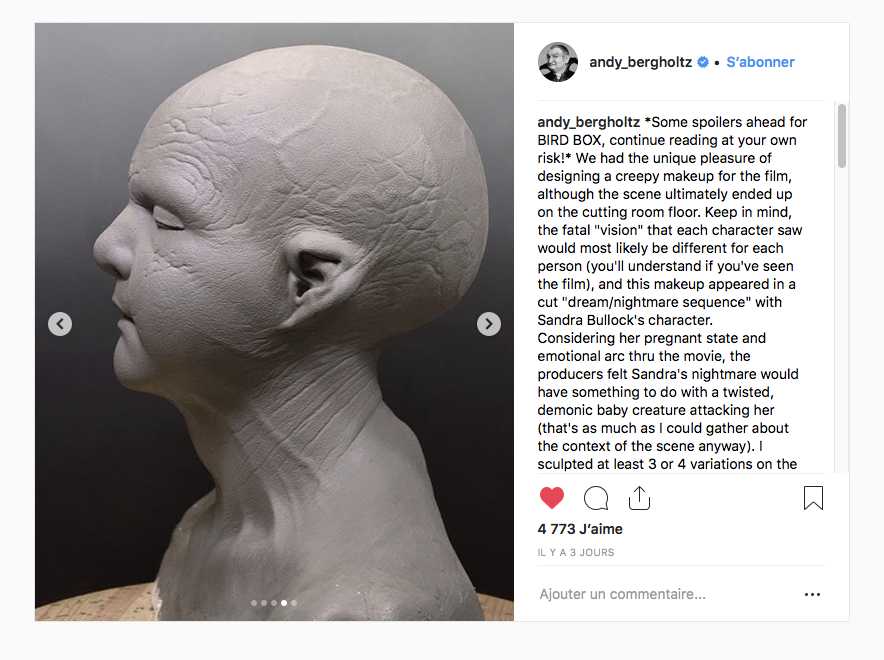Open the three-dots more options menu
884x660 pixels.
click(x=812, y=594)
